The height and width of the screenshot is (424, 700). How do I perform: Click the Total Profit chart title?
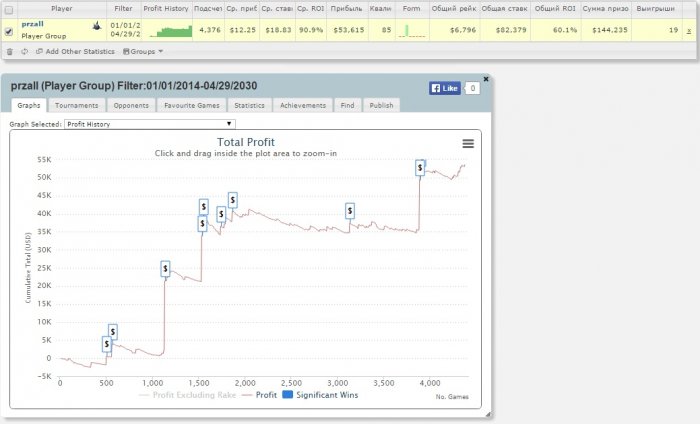point(246,142)
